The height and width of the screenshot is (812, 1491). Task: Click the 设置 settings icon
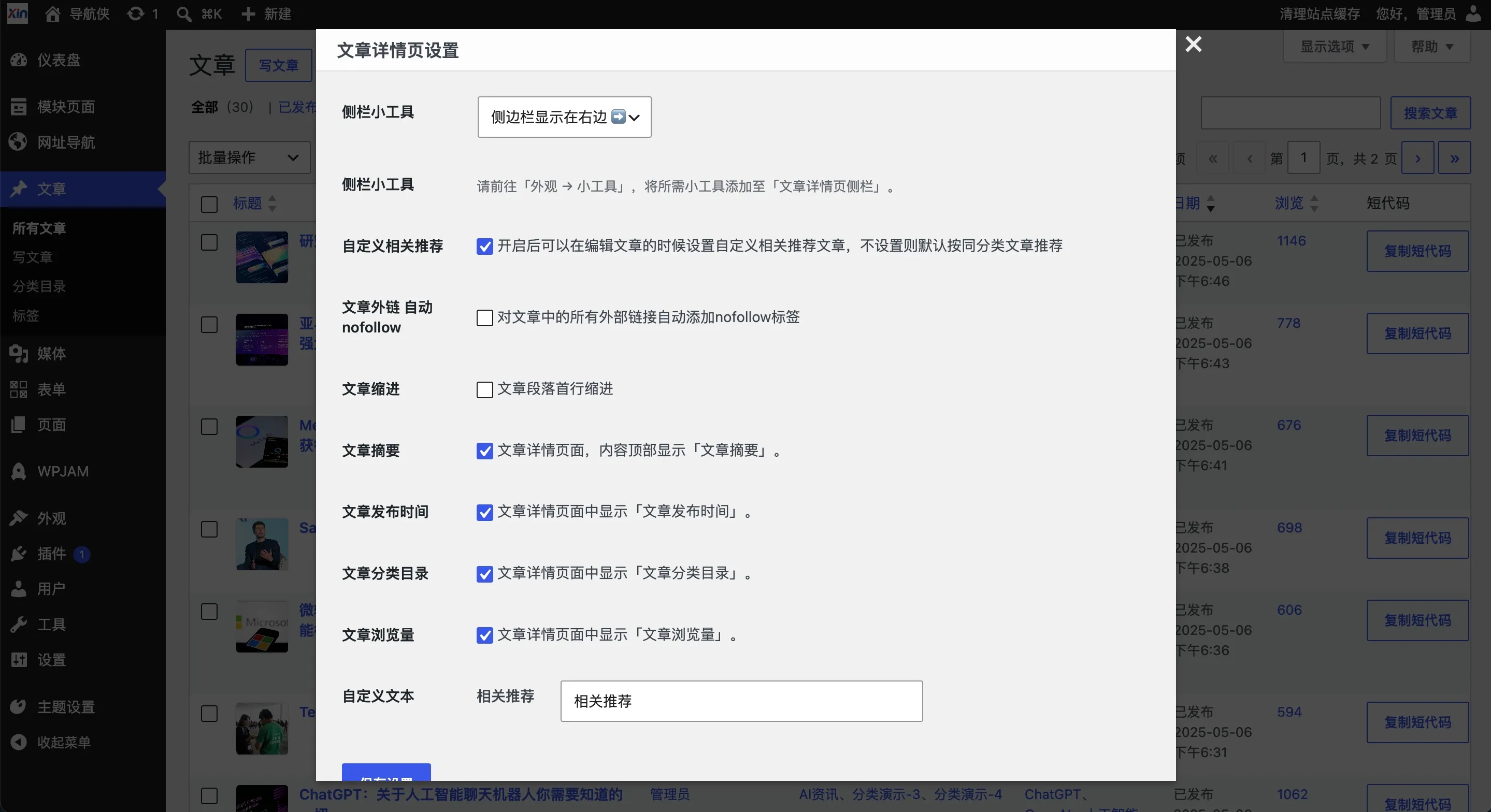(x=19, y=660)
